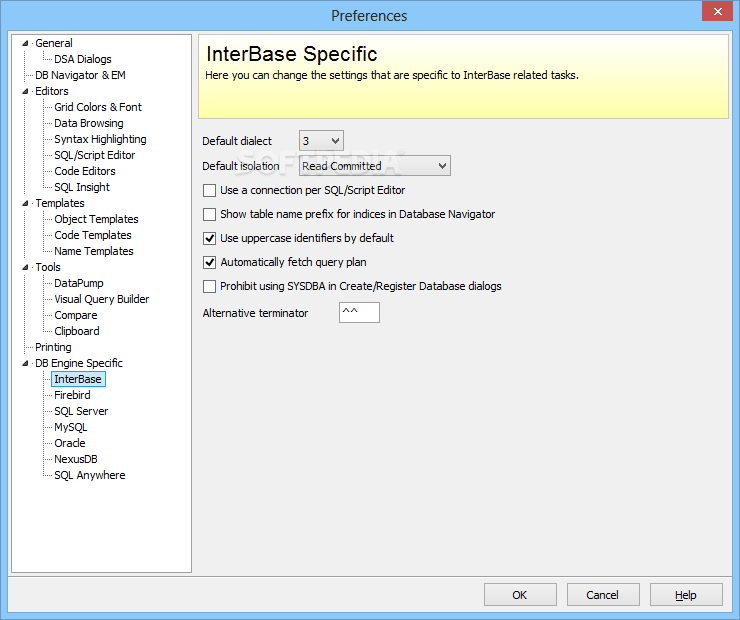This screenshot has width=740, height=620.
Task: Select Editors category
Action: pyautogui.click(x=51, y=92)
